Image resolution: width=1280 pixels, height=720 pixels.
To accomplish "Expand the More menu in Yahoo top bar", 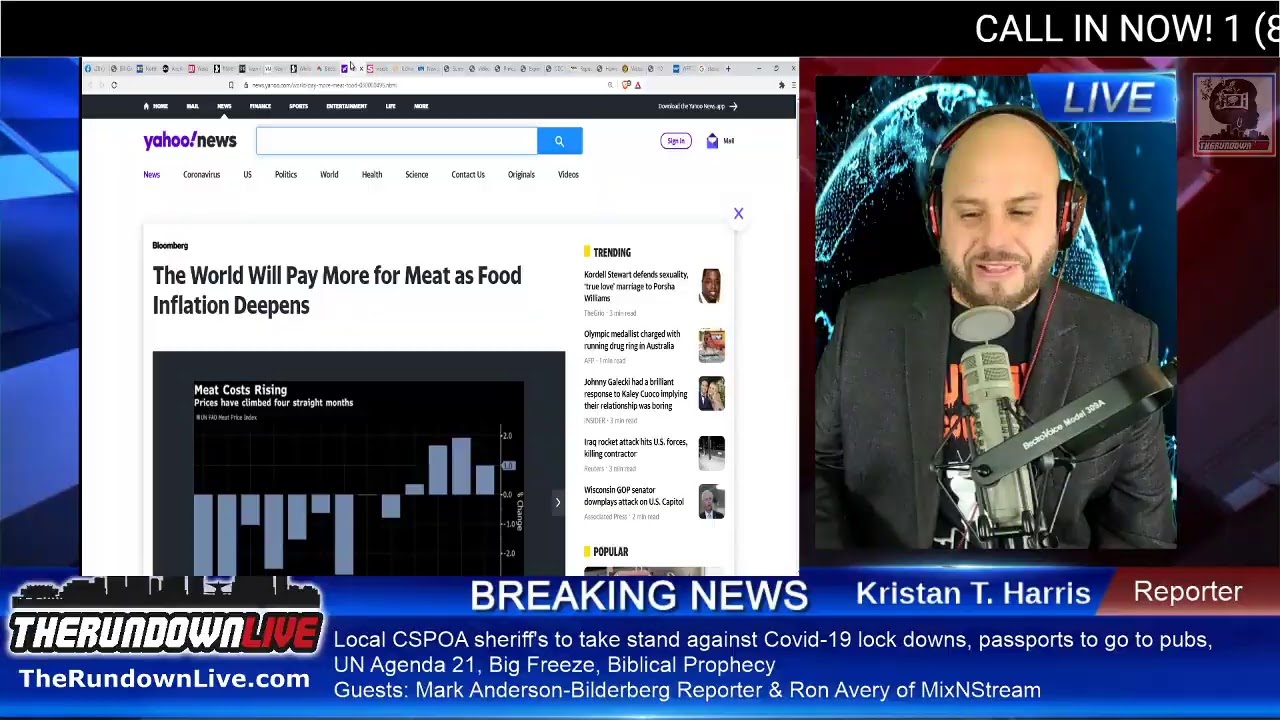I will click(x=421, y=106).
